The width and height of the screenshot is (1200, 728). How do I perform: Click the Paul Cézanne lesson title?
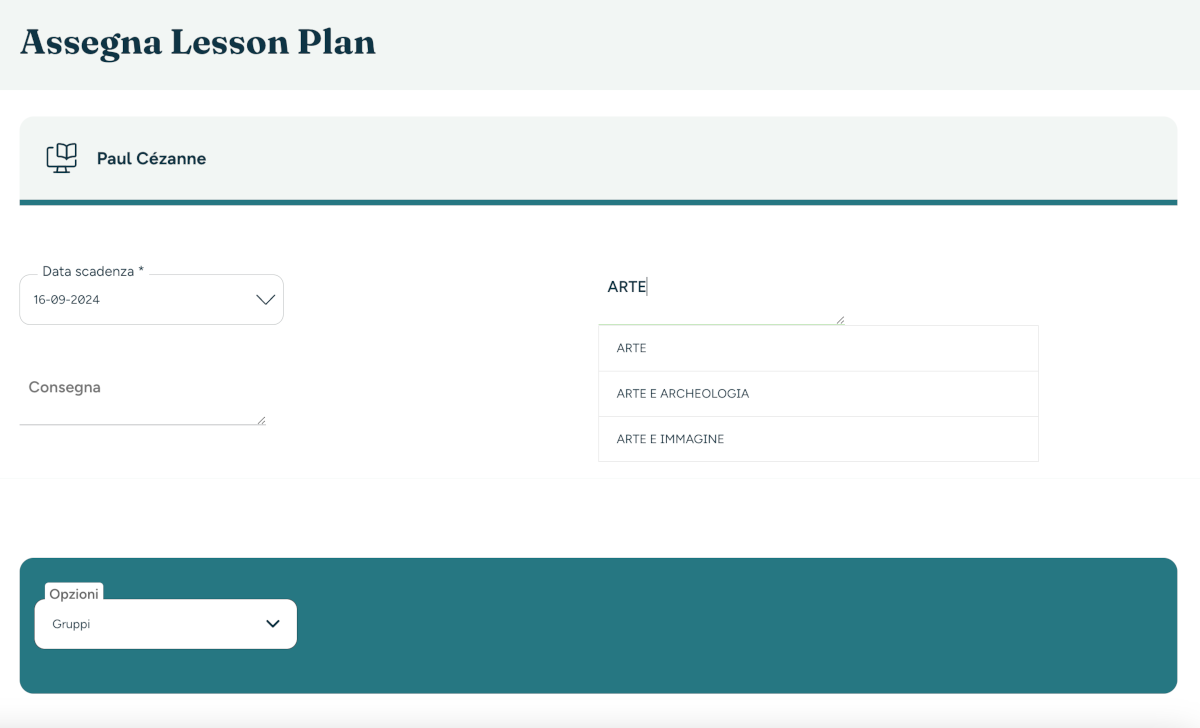(151, 158)
